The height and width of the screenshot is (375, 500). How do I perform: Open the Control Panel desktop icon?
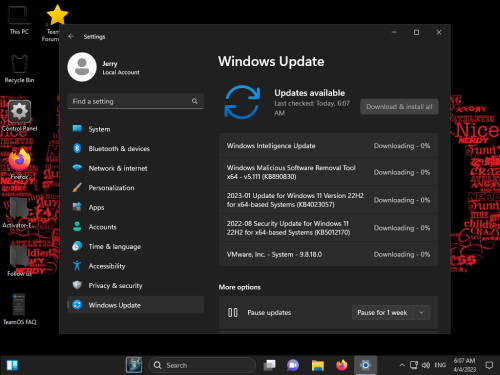pyautogui.click(x=19, y=116)
